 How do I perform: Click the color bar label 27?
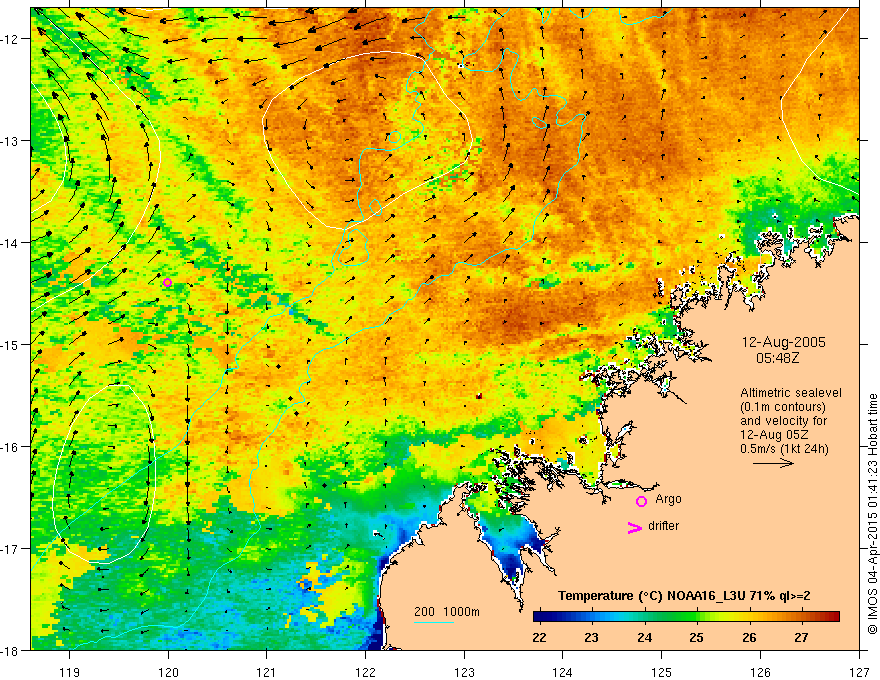[801, 637]
